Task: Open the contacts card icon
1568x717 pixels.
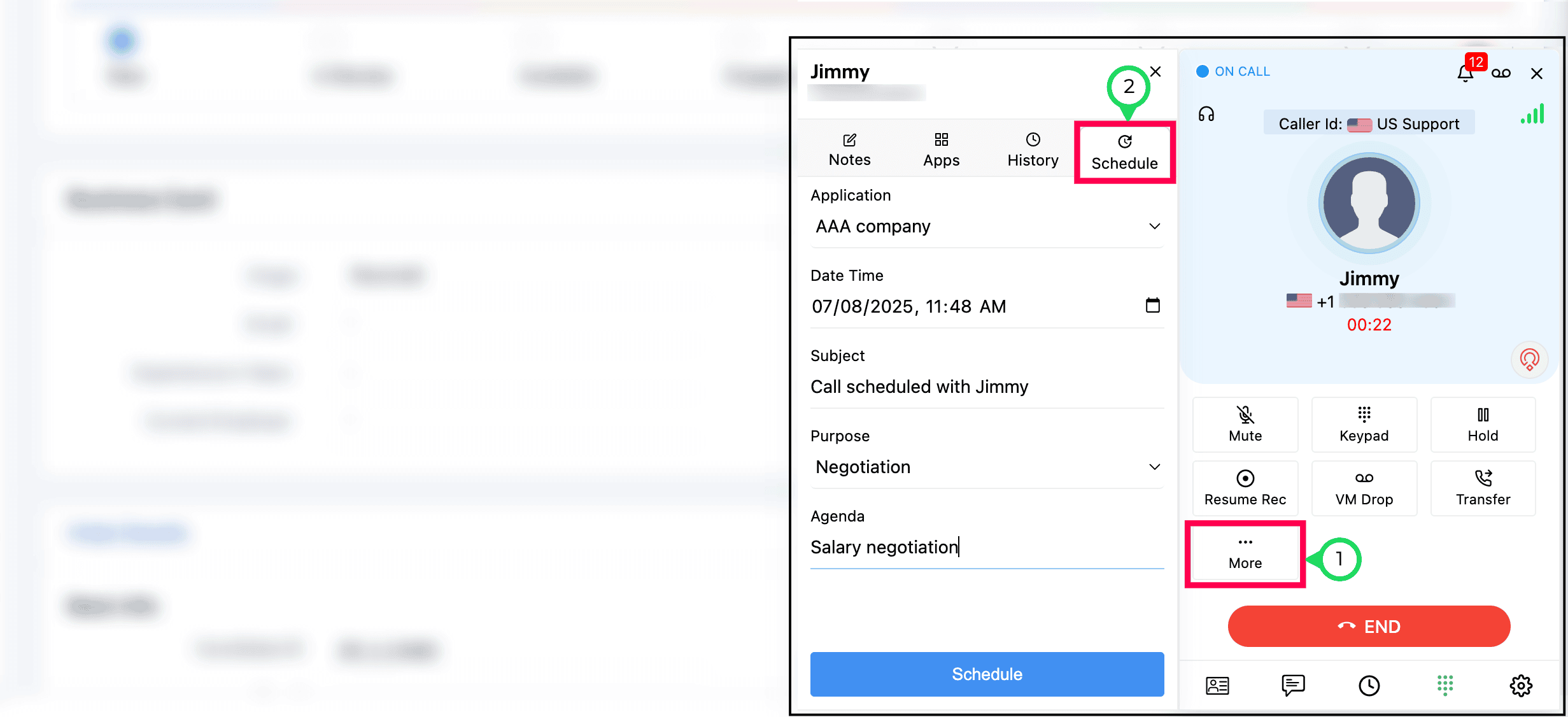Action: pyautogui.click(x=1217, y=685)
